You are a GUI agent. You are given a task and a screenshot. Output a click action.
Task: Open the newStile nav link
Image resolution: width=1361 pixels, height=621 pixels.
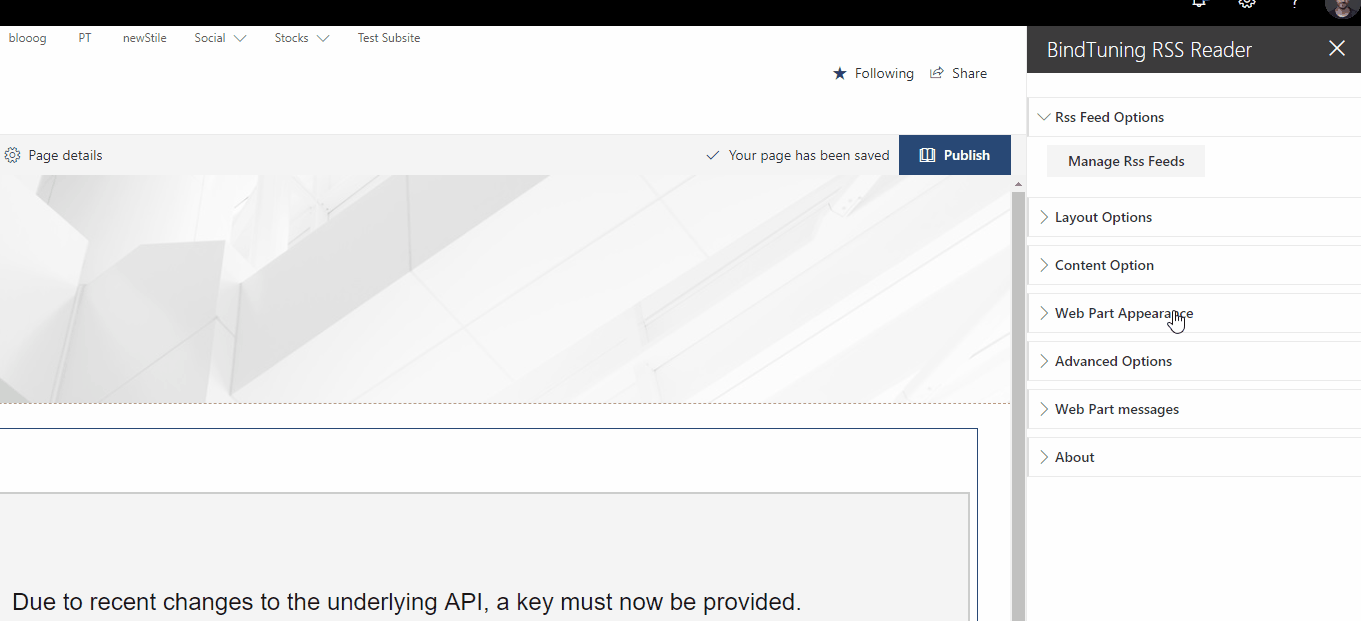click(145, 38)
